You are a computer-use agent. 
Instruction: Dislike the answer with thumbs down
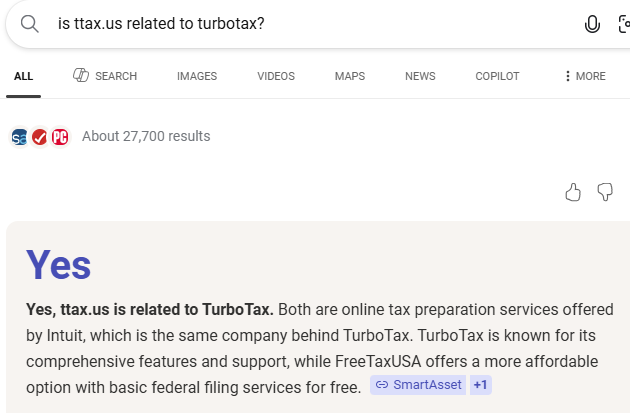click(605, 192)
